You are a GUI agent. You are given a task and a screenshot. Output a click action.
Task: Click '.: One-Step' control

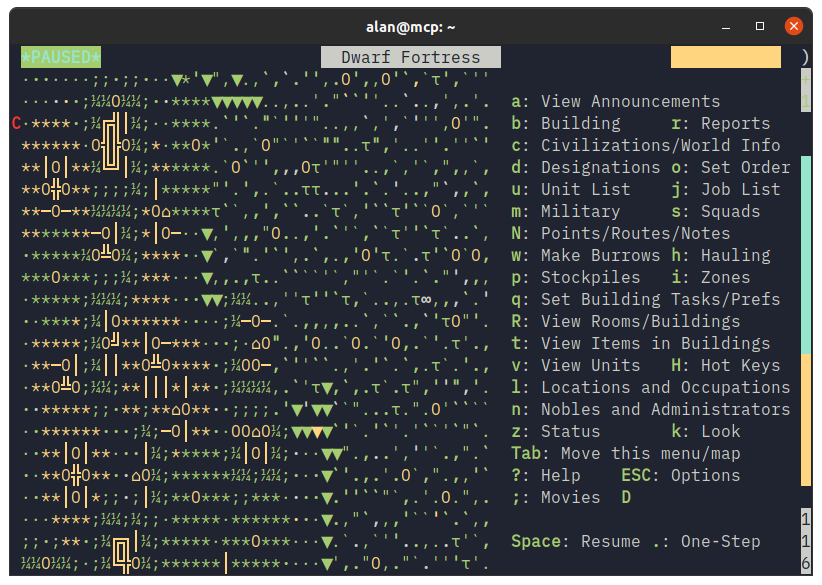(x=706, y=541)
